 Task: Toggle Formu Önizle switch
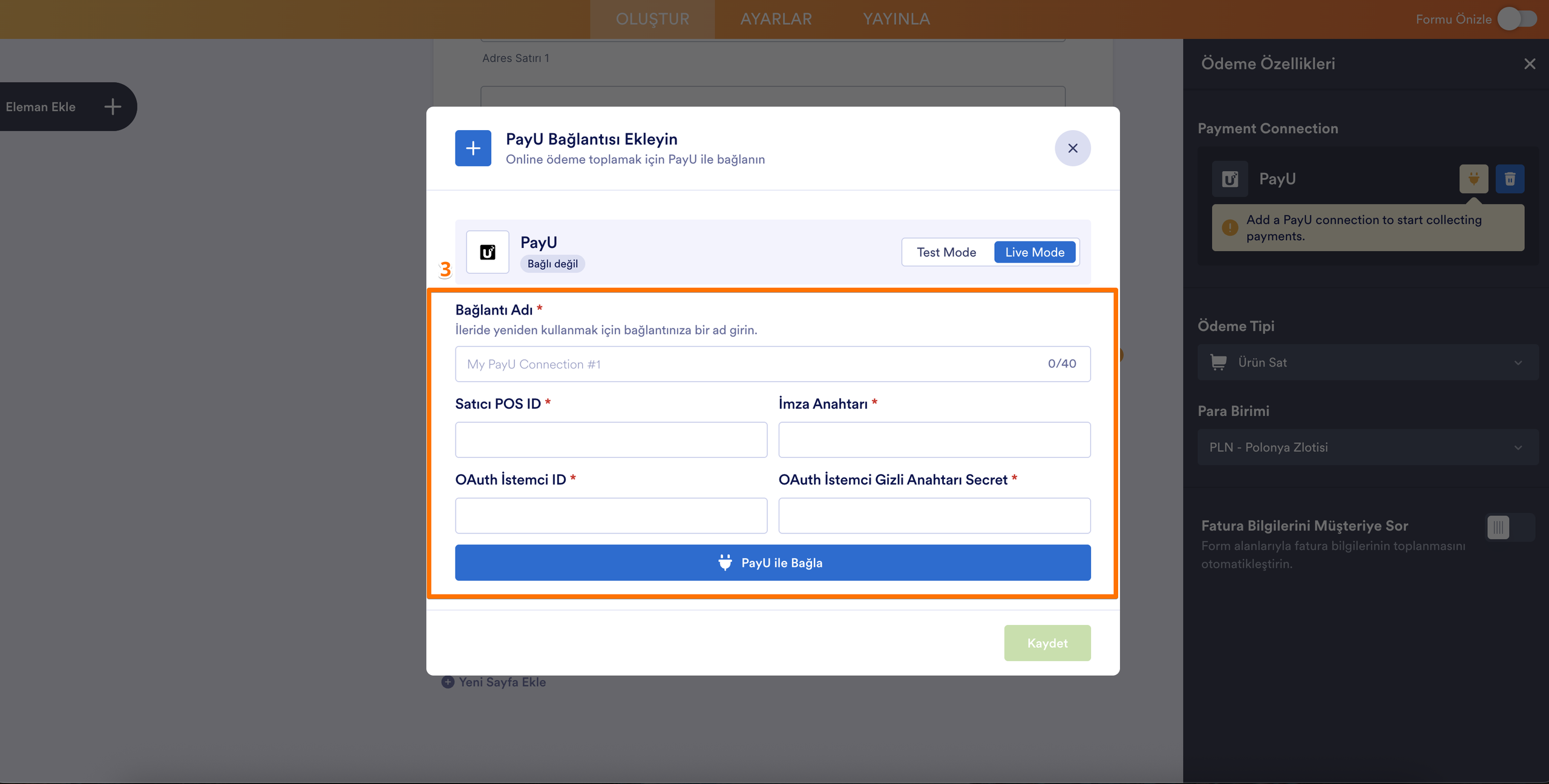click(1518, 19)
